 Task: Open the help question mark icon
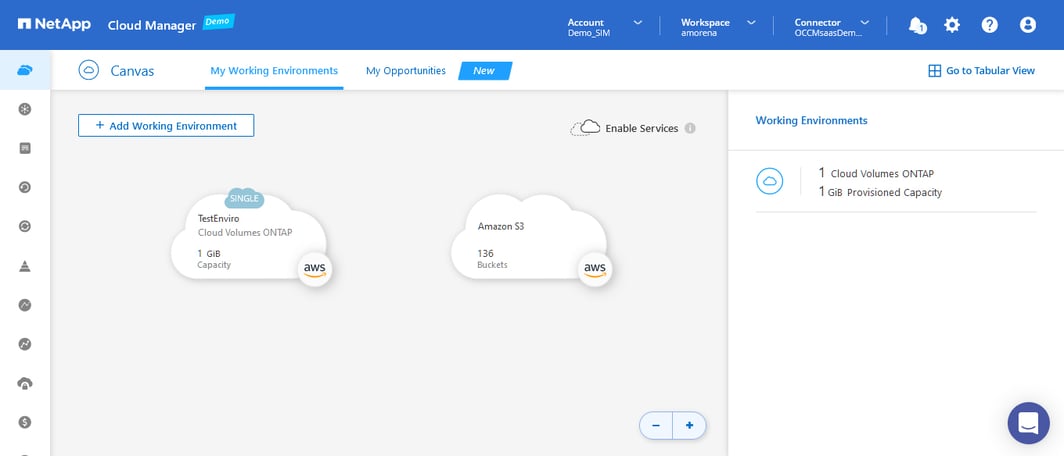tap(989, 25)
